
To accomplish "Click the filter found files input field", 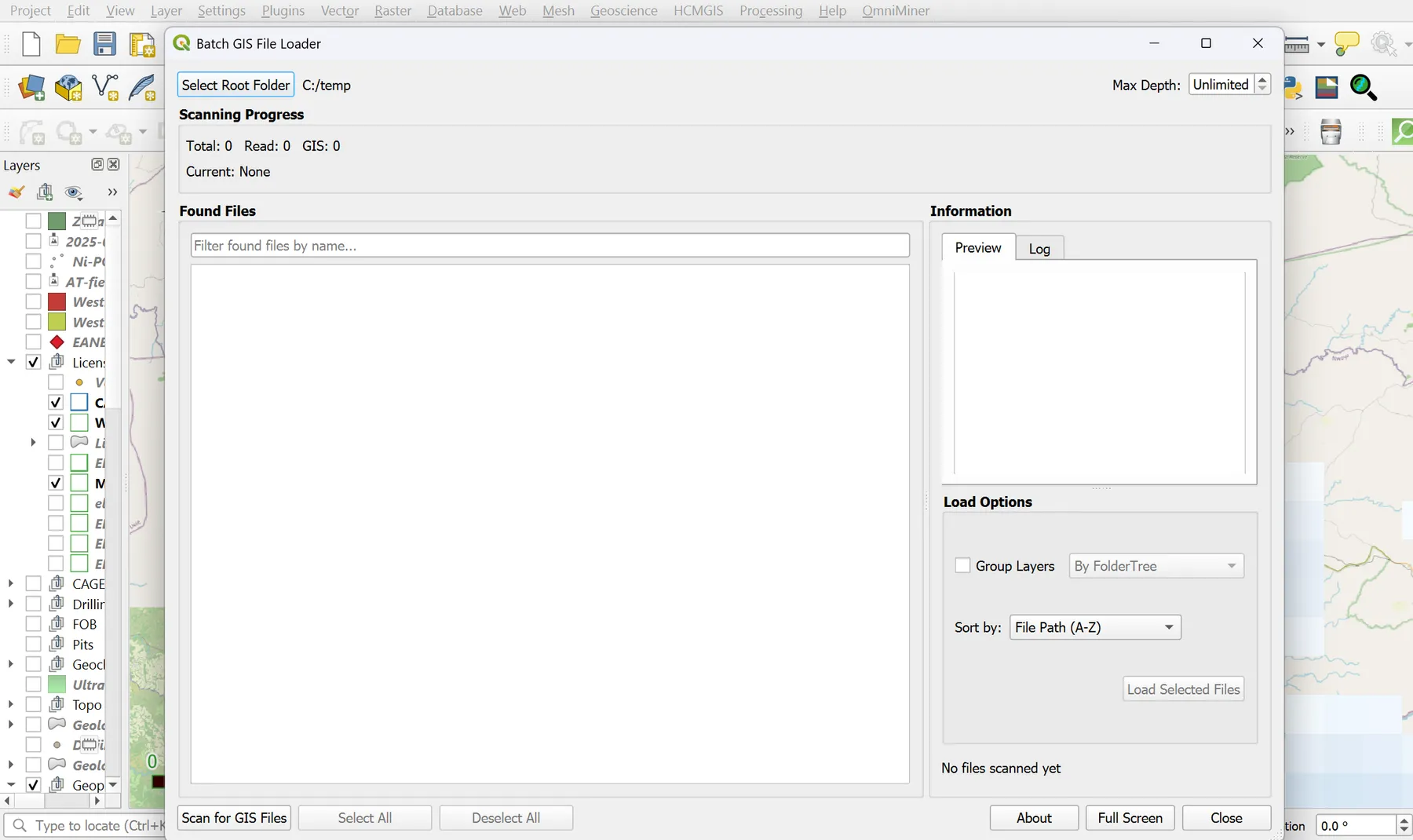I will pos(549,246).
